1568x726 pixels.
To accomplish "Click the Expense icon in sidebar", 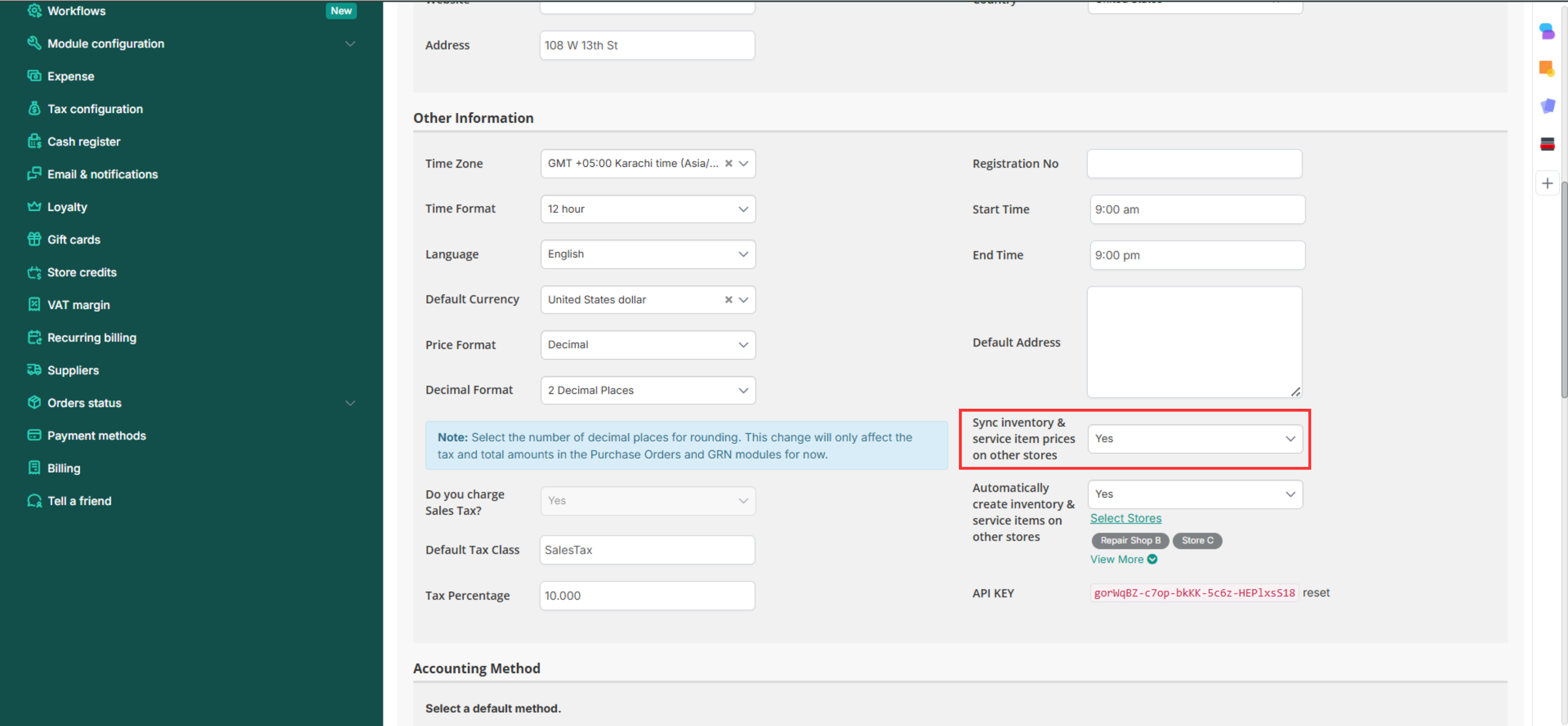I will (x=34, y=76).
